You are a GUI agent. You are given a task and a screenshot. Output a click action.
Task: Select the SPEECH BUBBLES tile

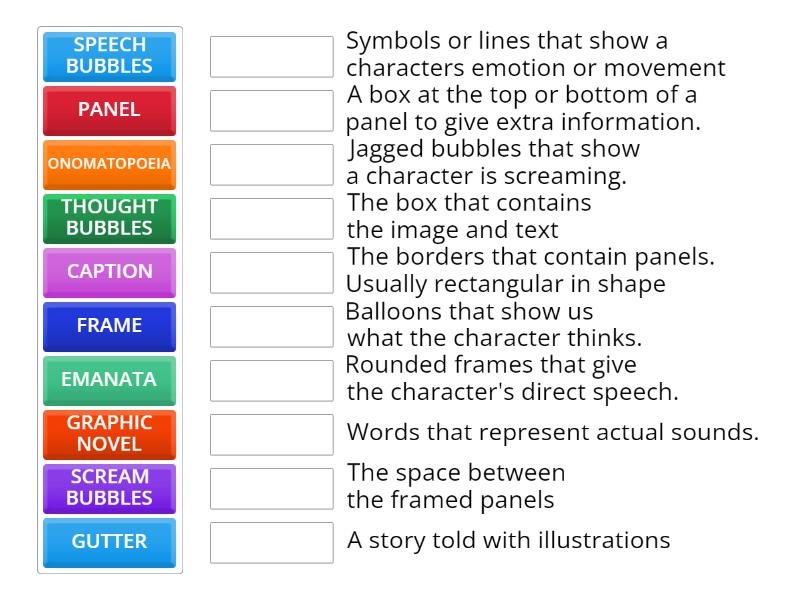(x=109, y=57)
